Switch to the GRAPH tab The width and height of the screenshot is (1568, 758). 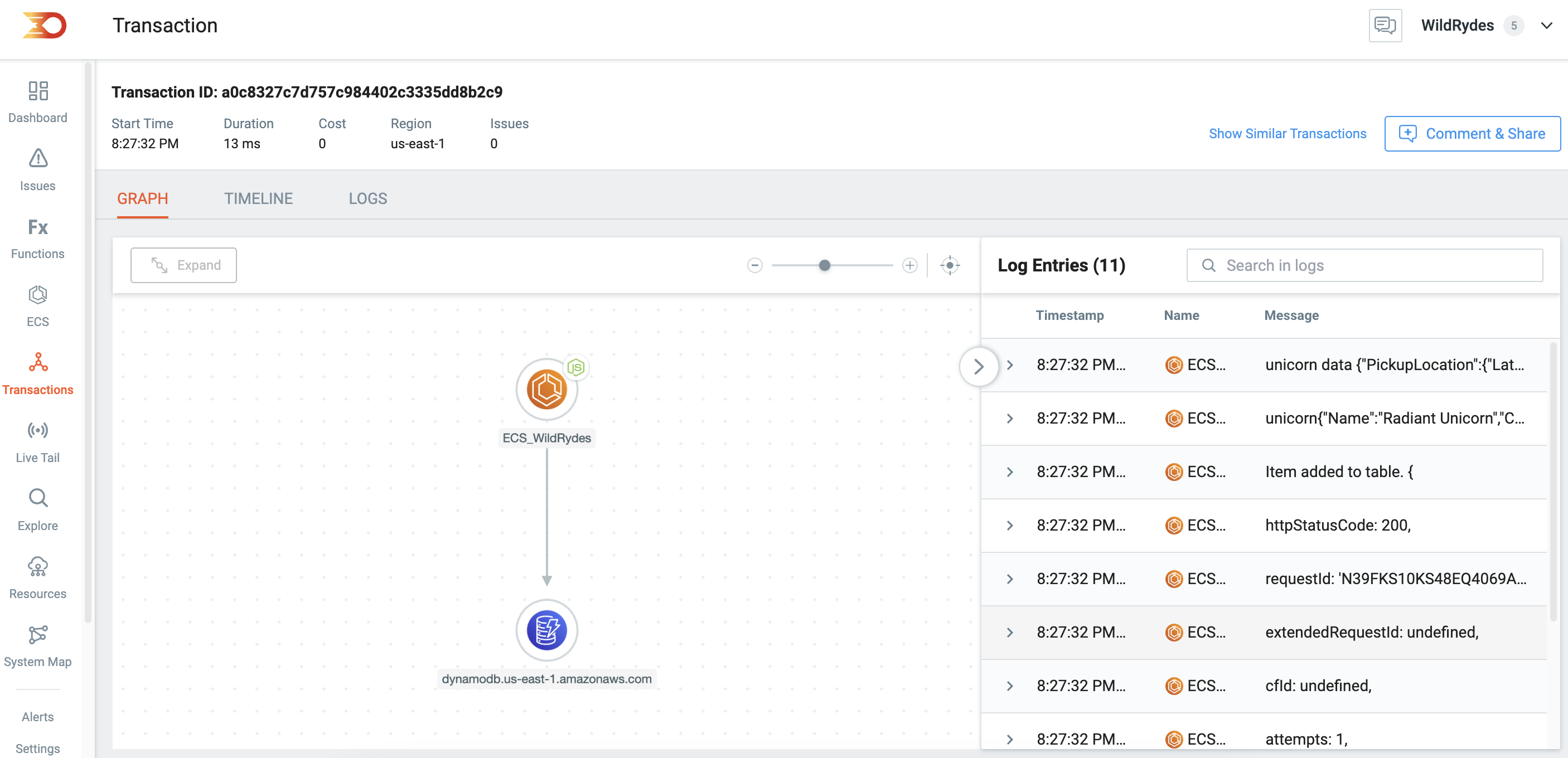point(142,199)
